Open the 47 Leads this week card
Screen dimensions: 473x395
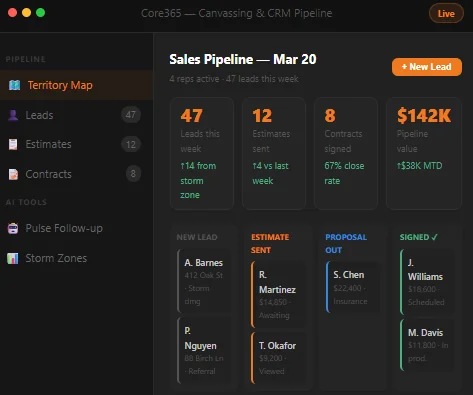[202, 153]
